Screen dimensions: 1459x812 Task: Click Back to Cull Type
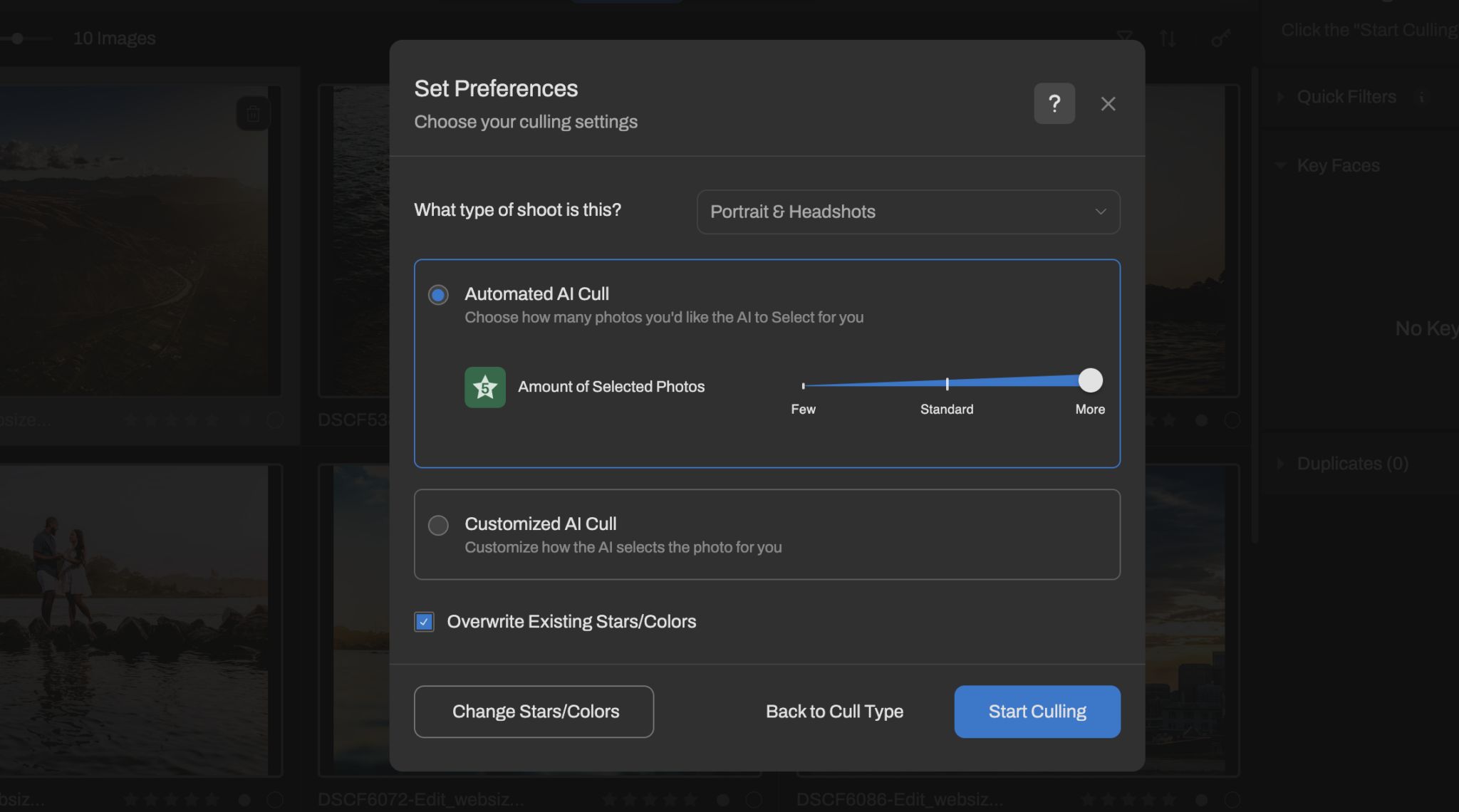pos(834,712)
